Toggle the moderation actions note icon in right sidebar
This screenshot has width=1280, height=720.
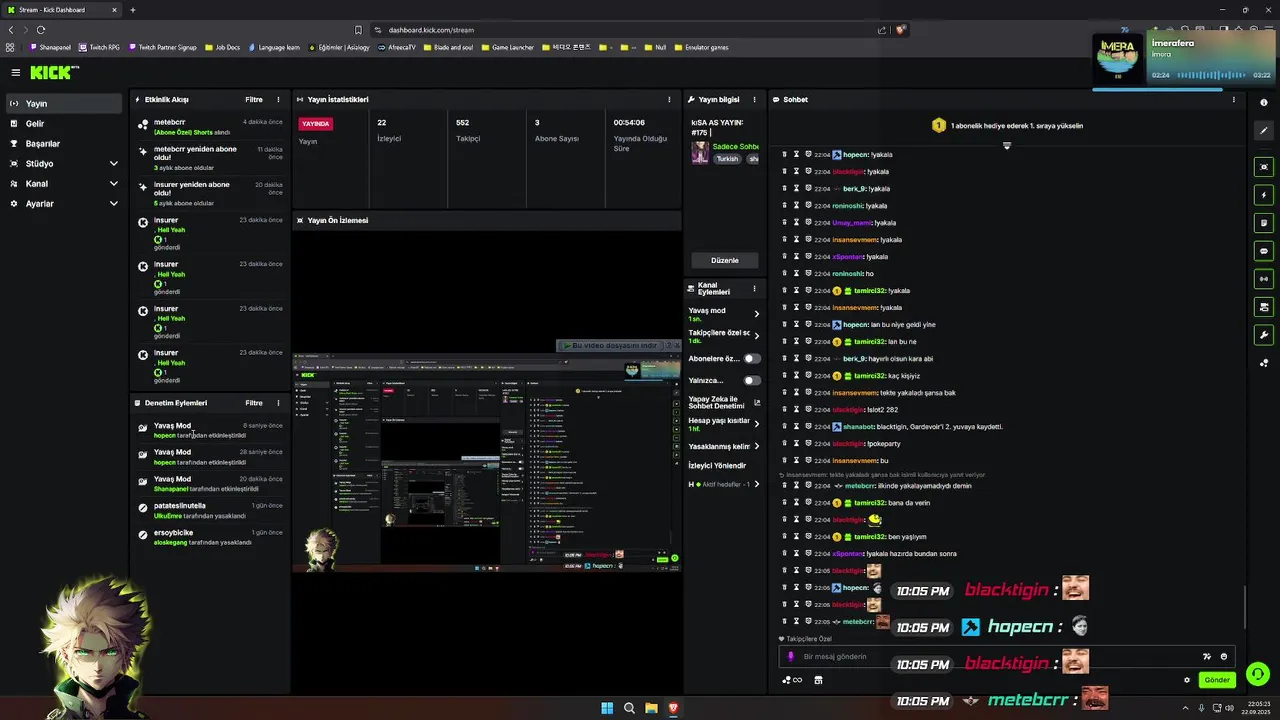click(1264, 223)
